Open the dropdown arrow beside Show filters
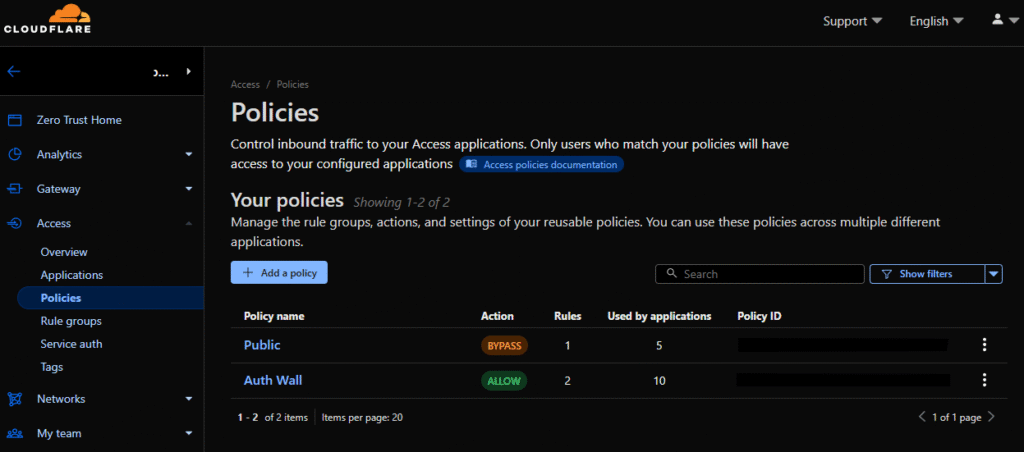1024x452 pixels. (993, 274)
